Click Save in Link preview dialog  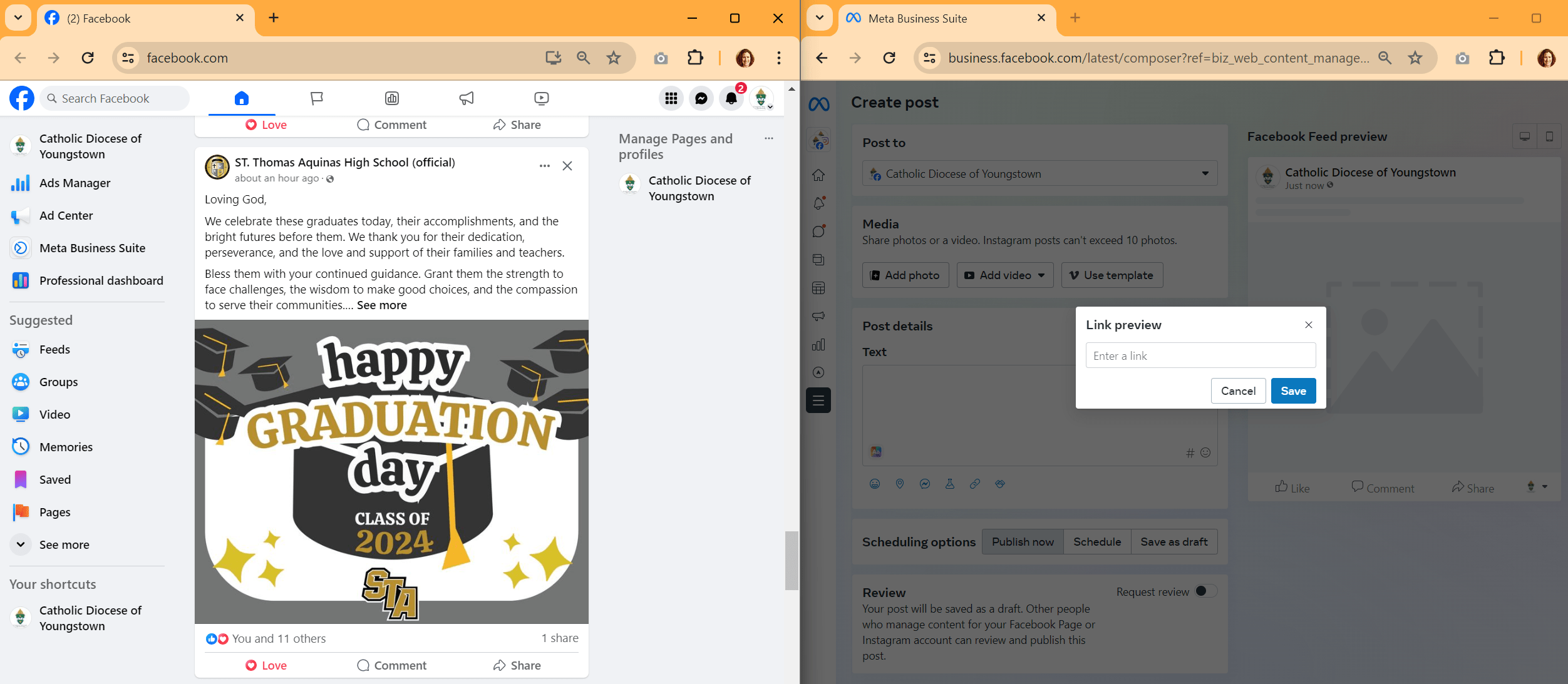tap(1294, 391)
